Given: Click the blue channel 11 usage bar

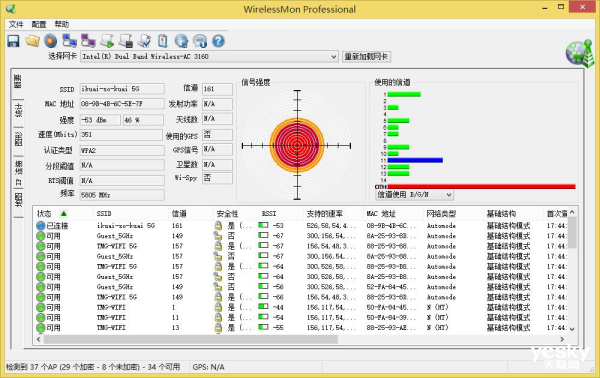Looking at the screenshot, I should pyautogui.click(x=415, y=160).
